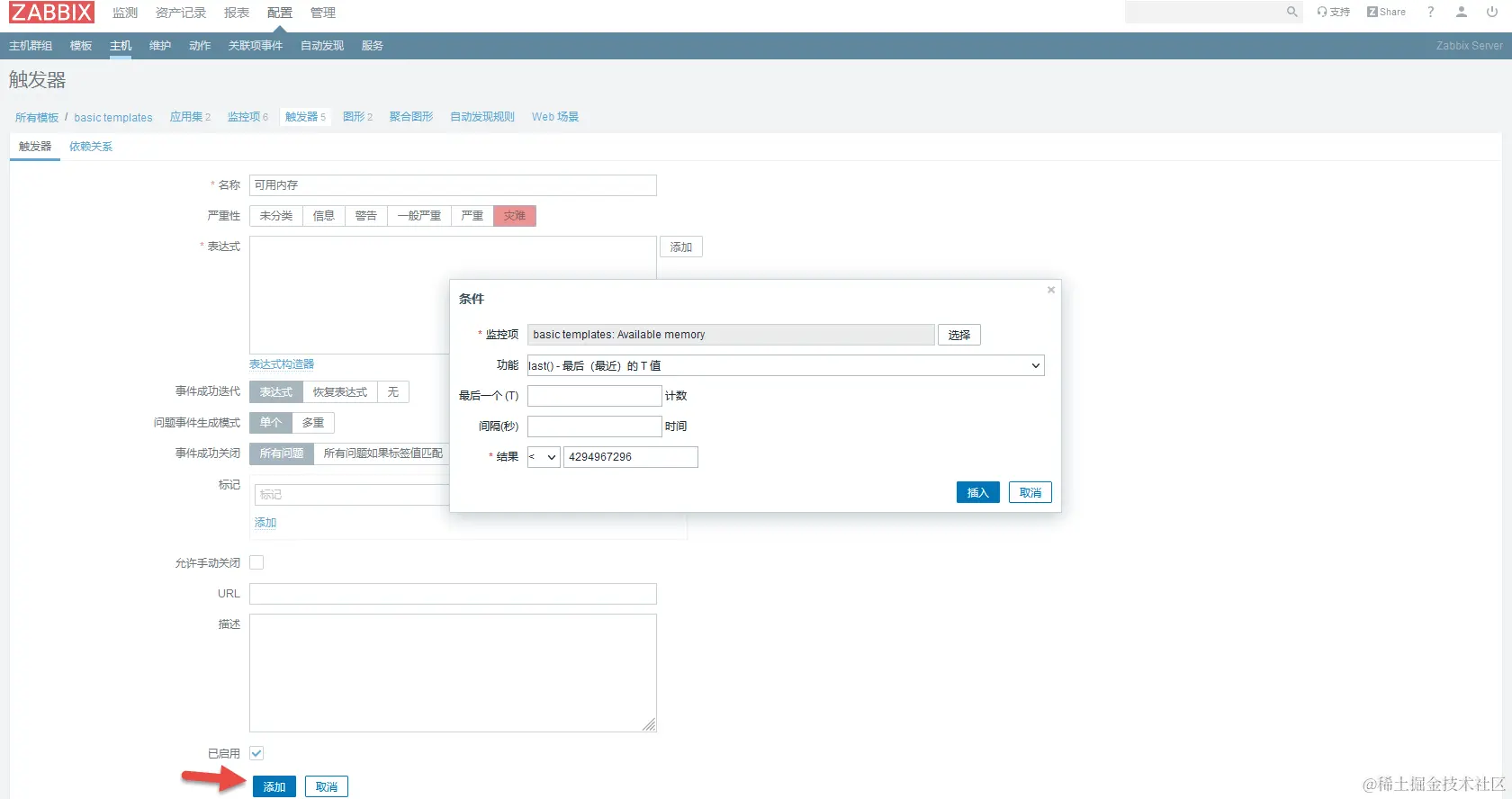The width and height of the screenshot is (1512, 799).
Task: Click the 最后一个 (T) input field
Action: click(x=595, y=396)
